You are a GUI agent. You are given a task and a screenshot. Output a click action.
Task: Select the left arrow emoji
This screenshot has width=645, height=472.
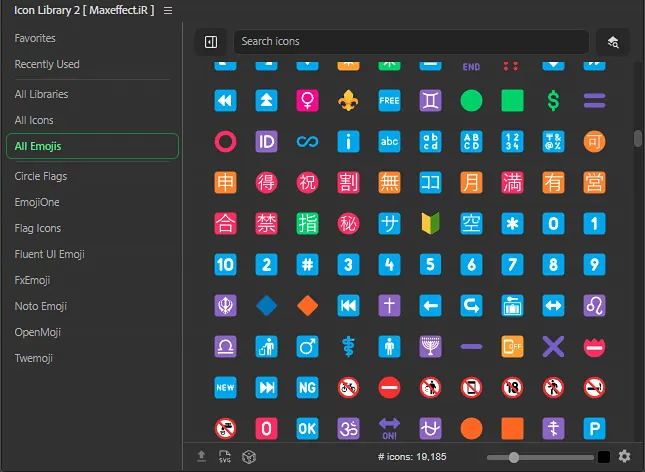coord(430,305)
